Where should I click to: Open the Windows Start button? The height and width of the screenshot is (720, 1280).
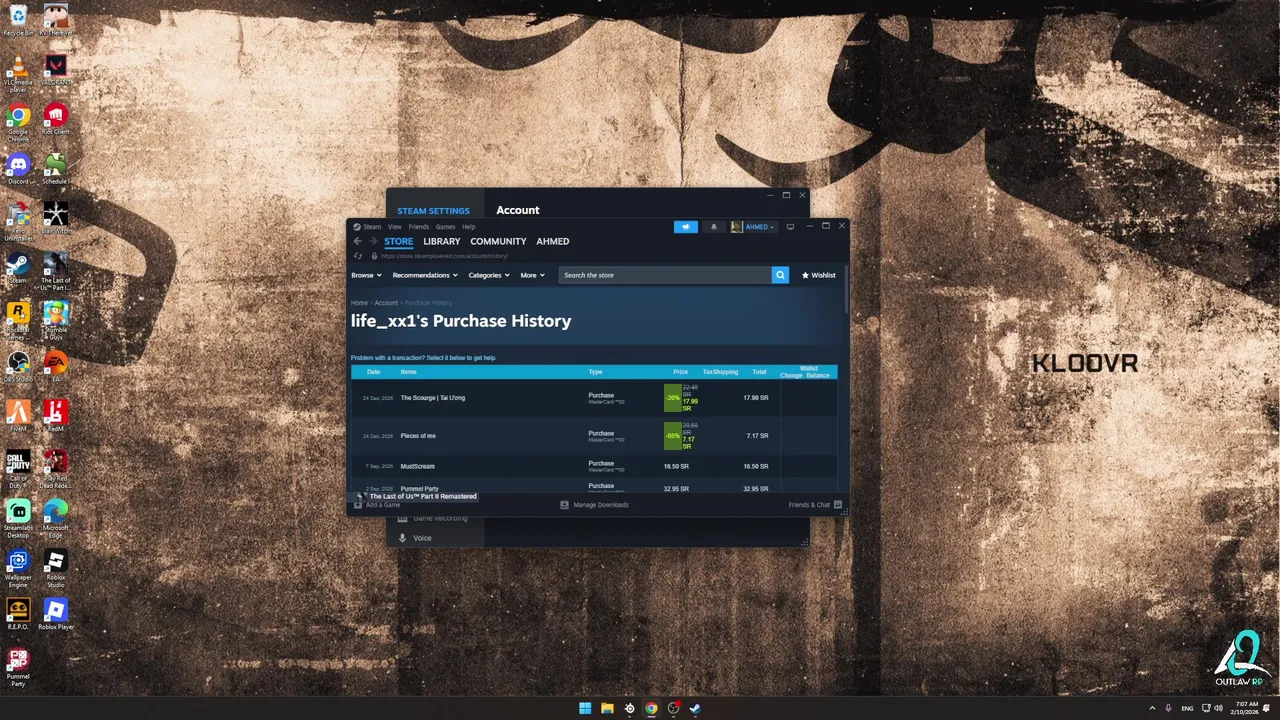coord(585,709)
